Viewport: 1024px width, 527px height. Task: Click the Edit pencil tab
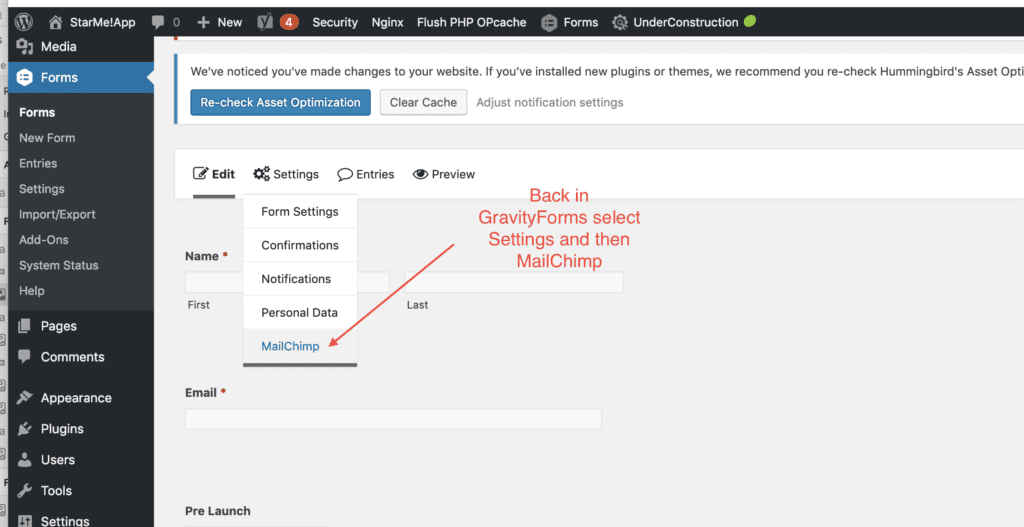click(214, 174)
